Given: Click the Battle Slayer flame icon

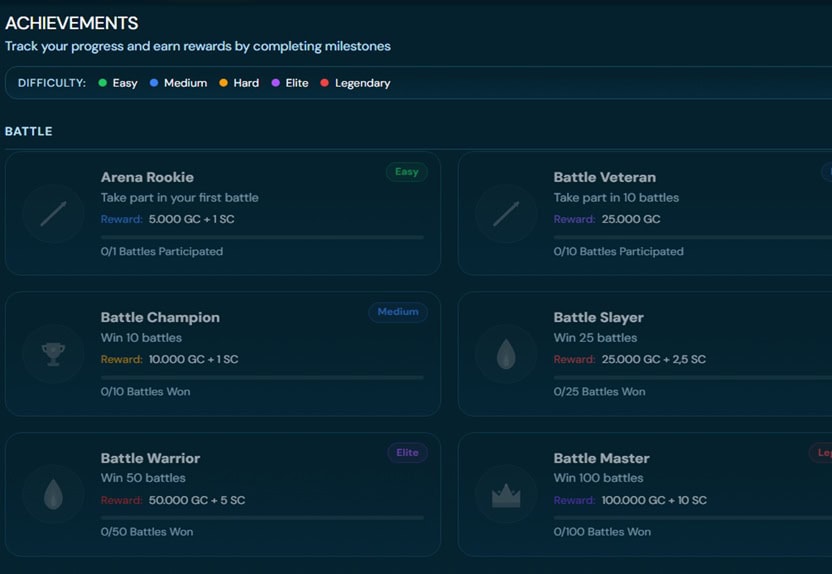Looking at the screenshot, I should point(506,354).
